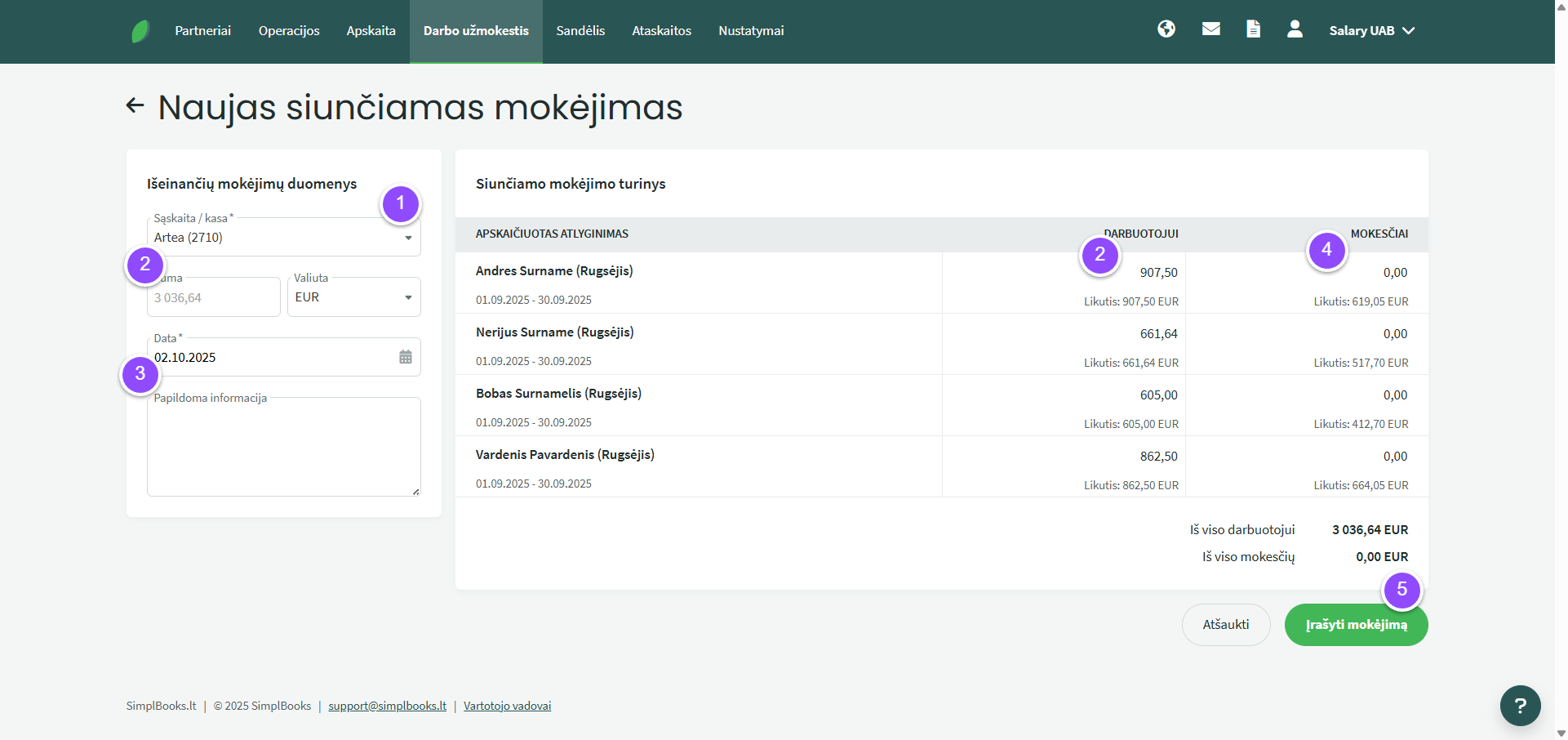Click the Data field showing 02.10.2025
Screen dimensions: 1568x740
(269, 358)
